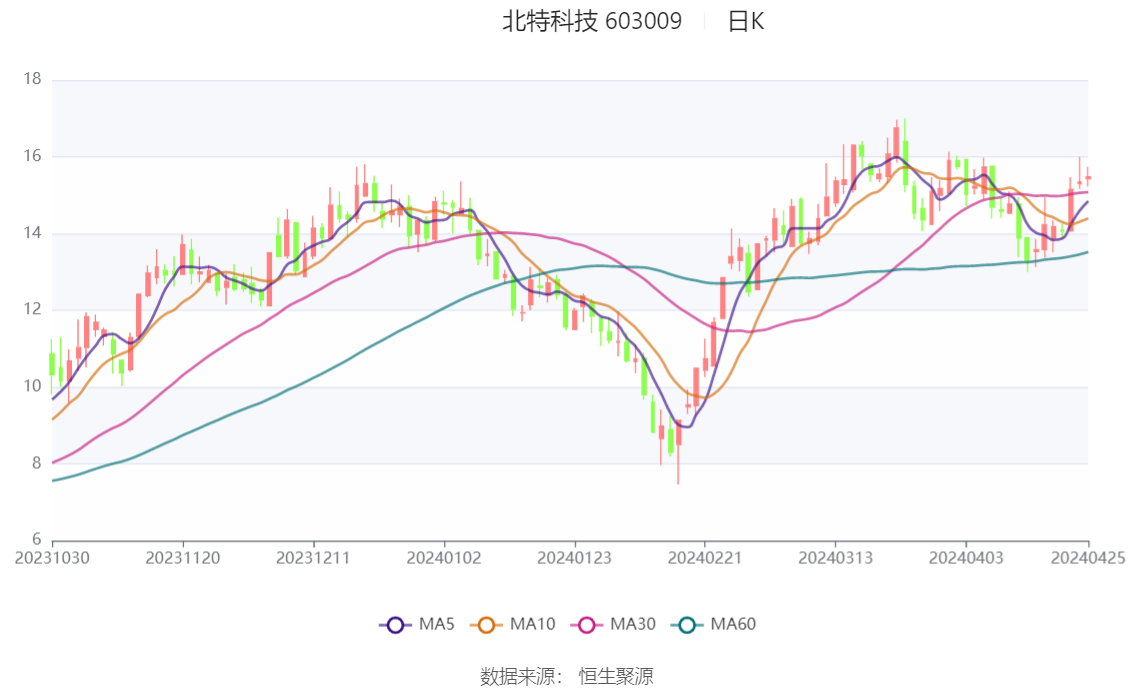This screenshot has height=689, width=1134.
Task: Click the x-axis date 20240425
Action: point(1088,558)
